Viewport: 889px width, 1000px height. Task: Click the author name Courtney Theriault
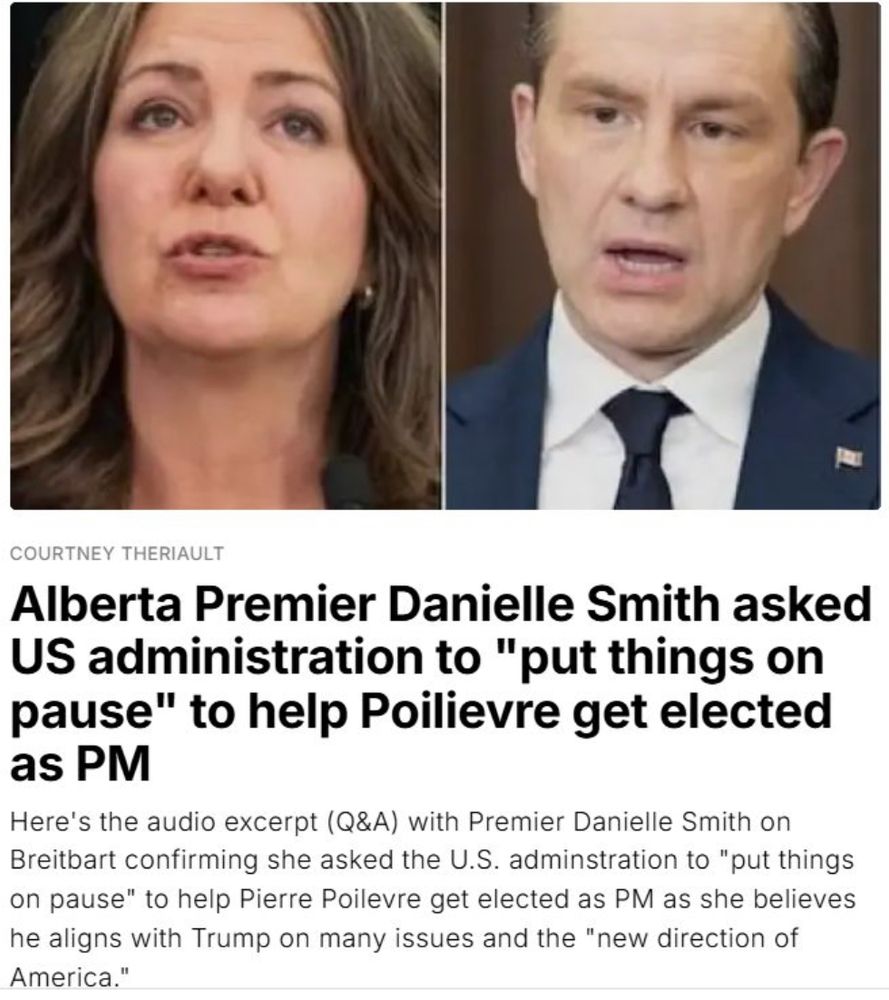pyautogui.click(x=117, y=554)
